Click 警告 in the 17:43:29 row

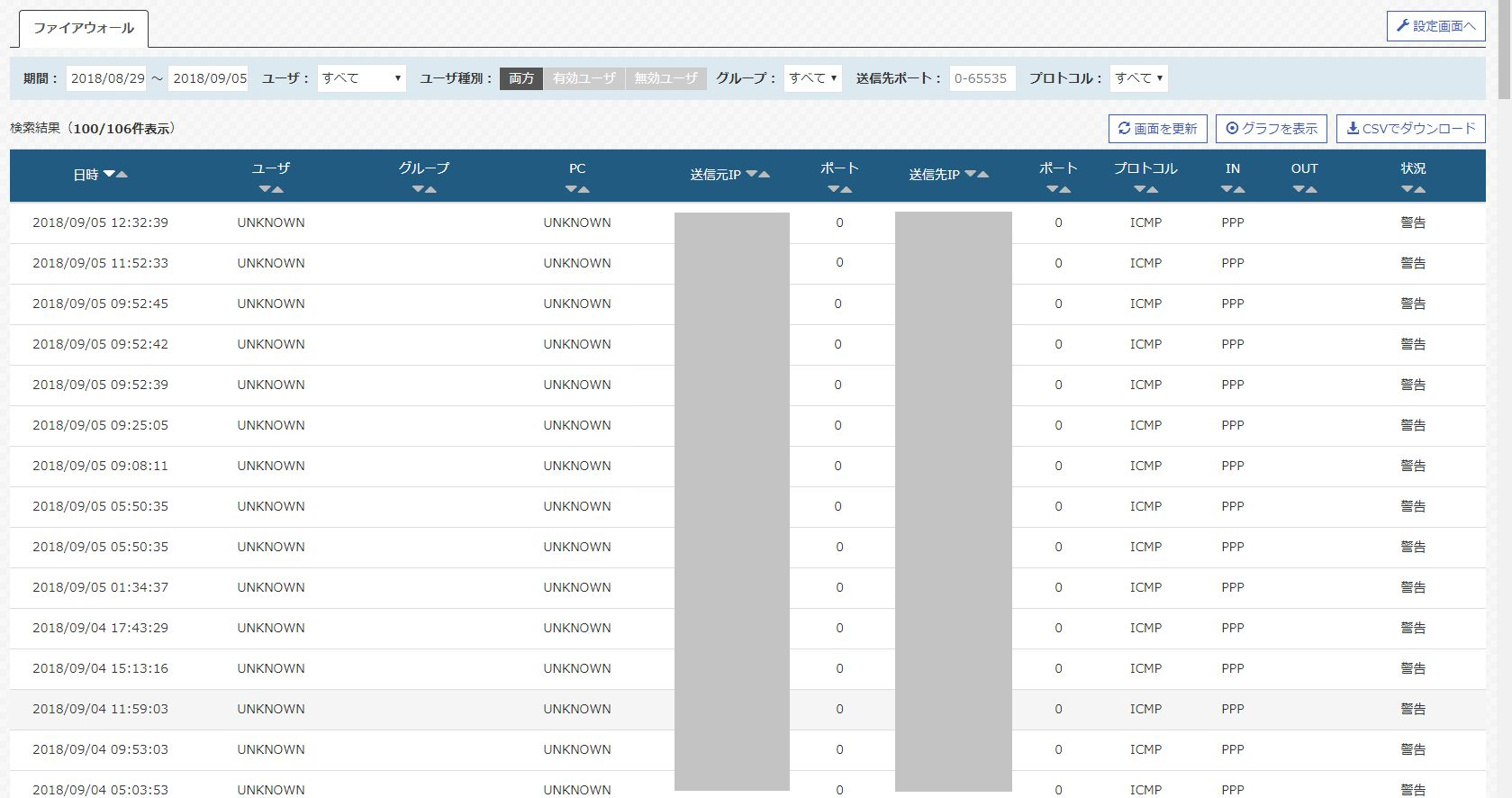pos(1413,628)
